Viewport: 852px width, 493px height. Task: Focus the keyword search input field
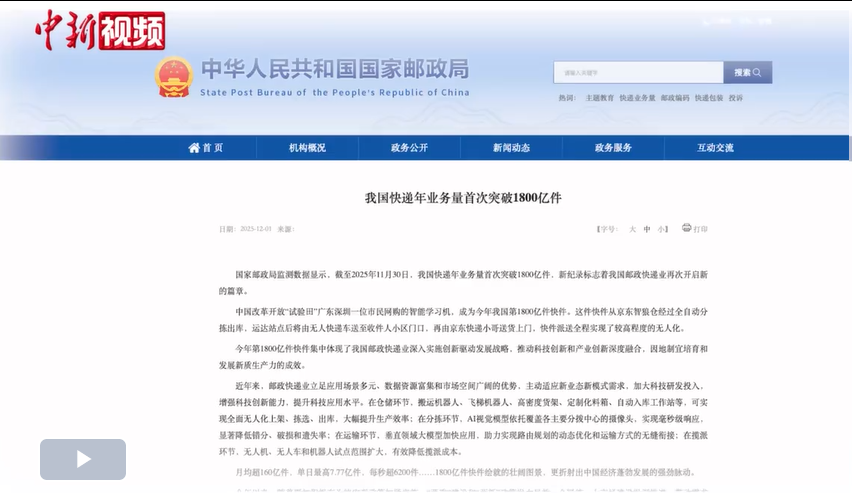click(638, 72)
